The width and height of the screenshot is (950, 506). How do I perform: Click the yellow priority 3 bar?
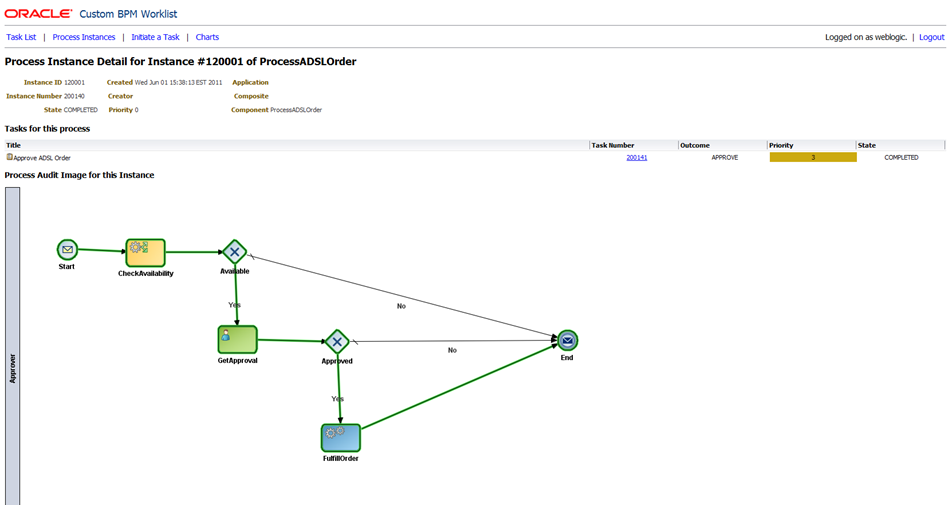point(812,157)
